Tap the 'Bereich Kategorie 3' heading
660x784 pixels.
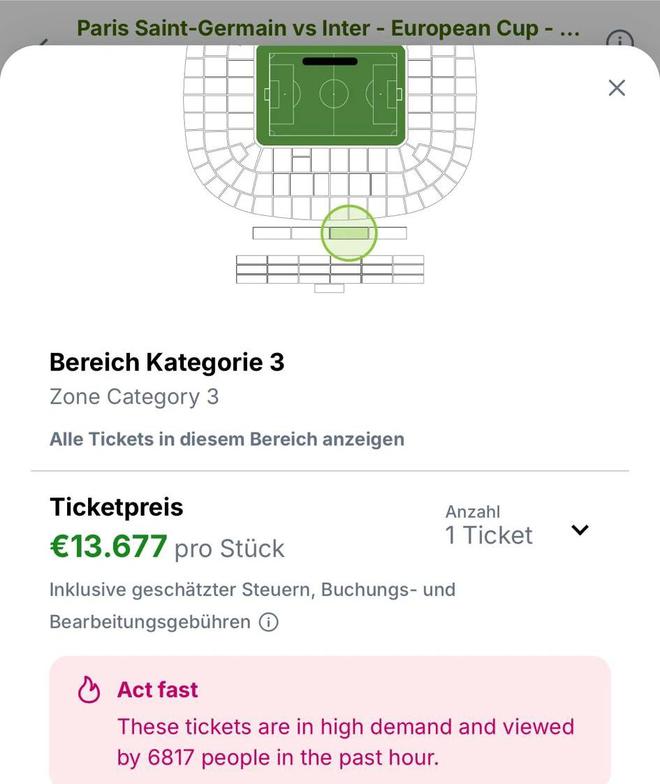pos(167,362)
